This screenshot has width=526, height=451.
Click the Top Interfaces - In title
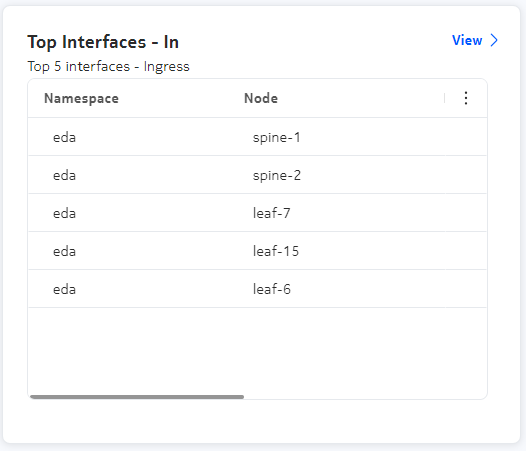pos(103,42)
